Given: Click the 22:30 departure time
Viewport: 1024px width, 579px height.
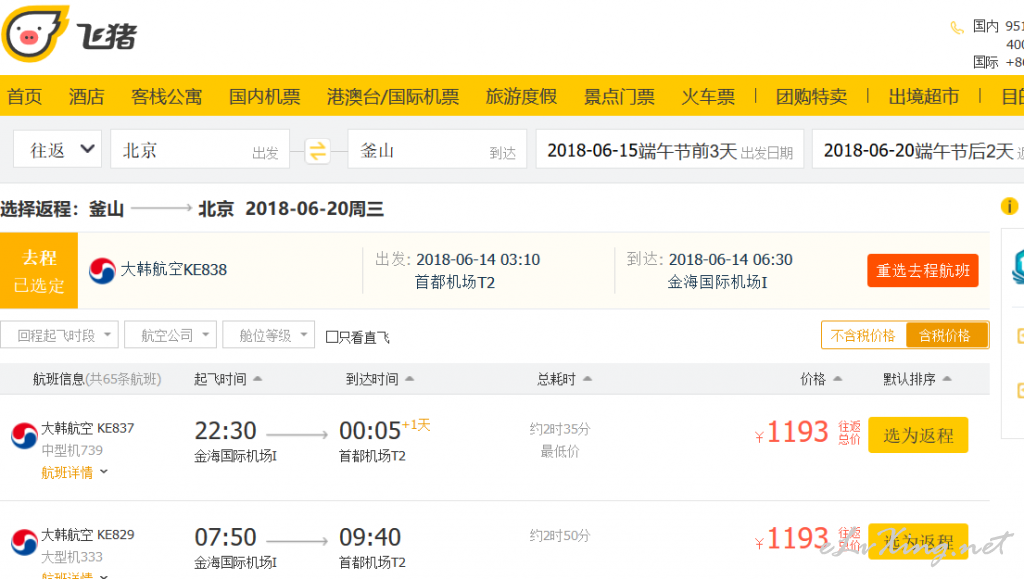Looking at the screenshot, I should pos(225,431).
